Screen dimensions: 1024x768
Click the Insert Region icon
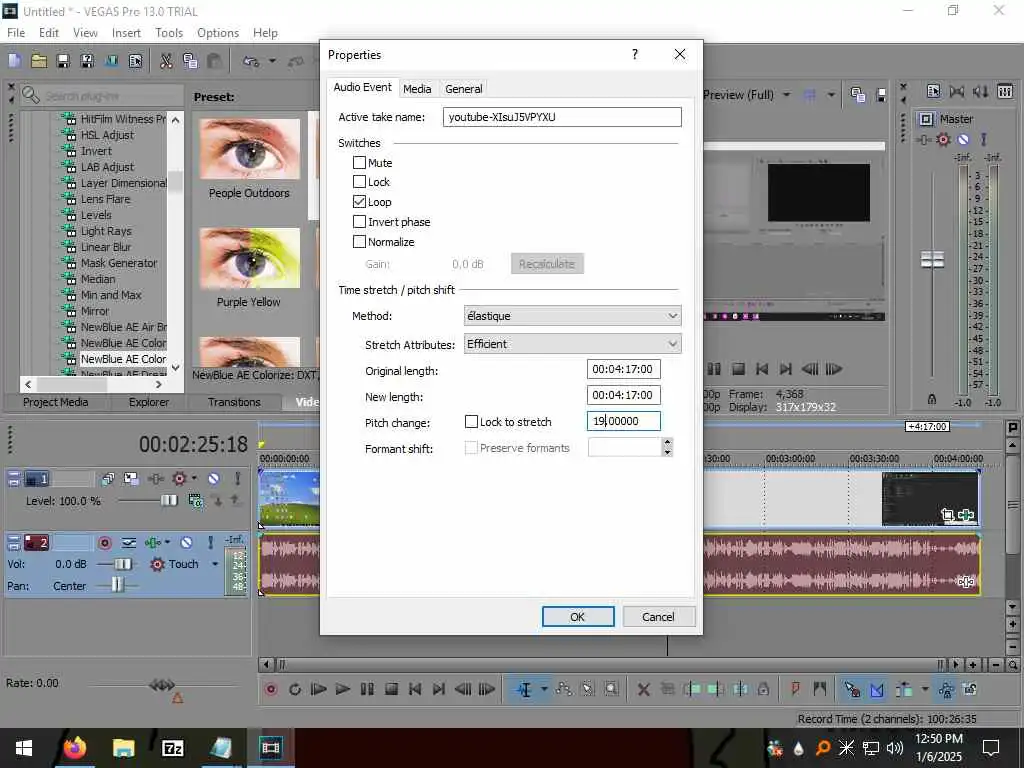tap(820, 689)
